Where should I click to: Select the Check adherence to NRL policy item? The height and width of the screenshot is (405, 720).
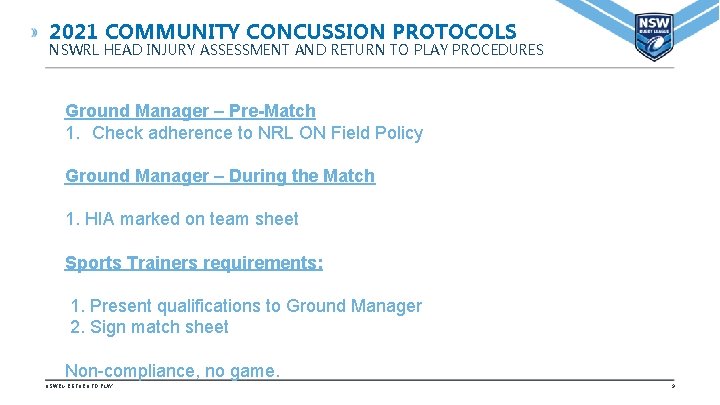(257, 133)
